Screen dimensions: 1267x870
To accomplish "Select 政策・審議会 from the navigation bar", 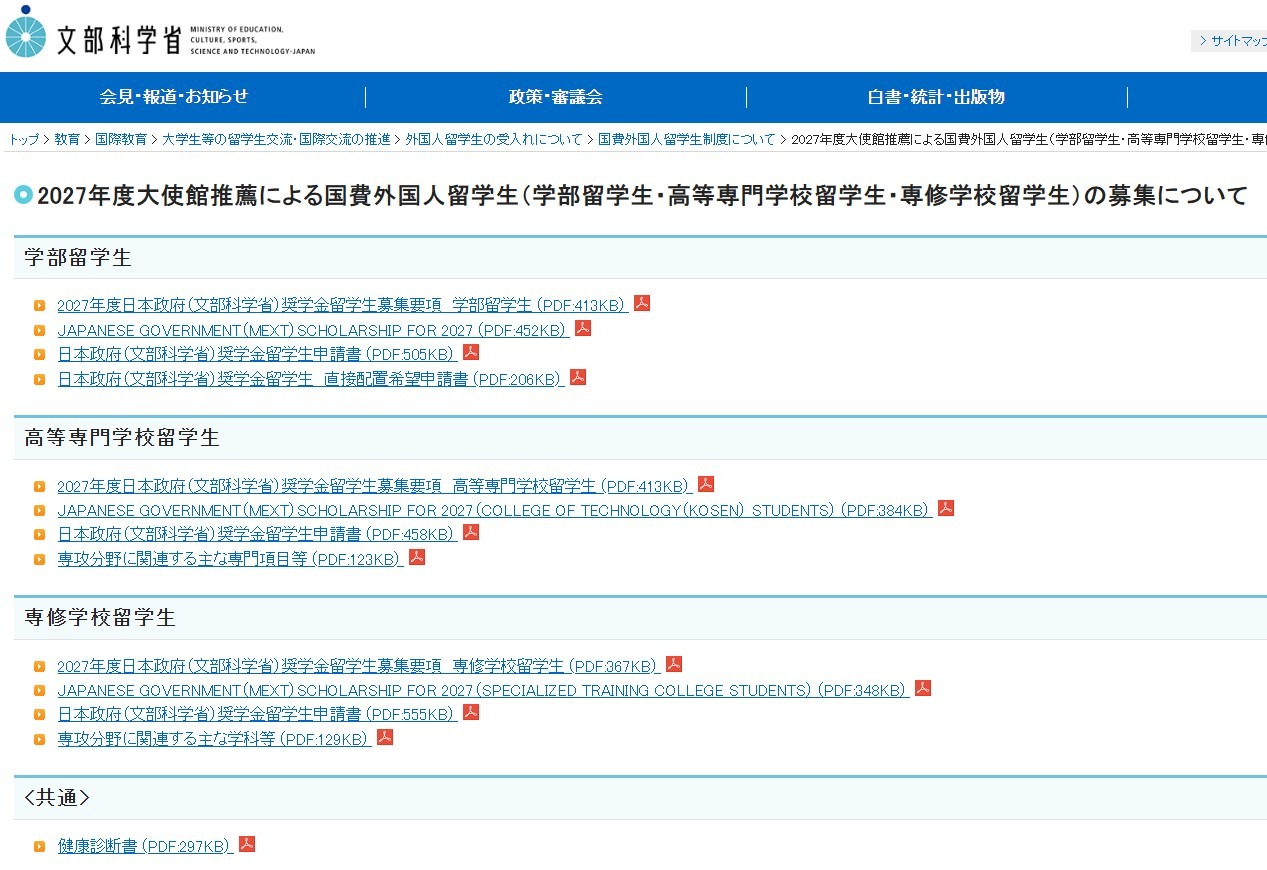I will click(556, 97).
